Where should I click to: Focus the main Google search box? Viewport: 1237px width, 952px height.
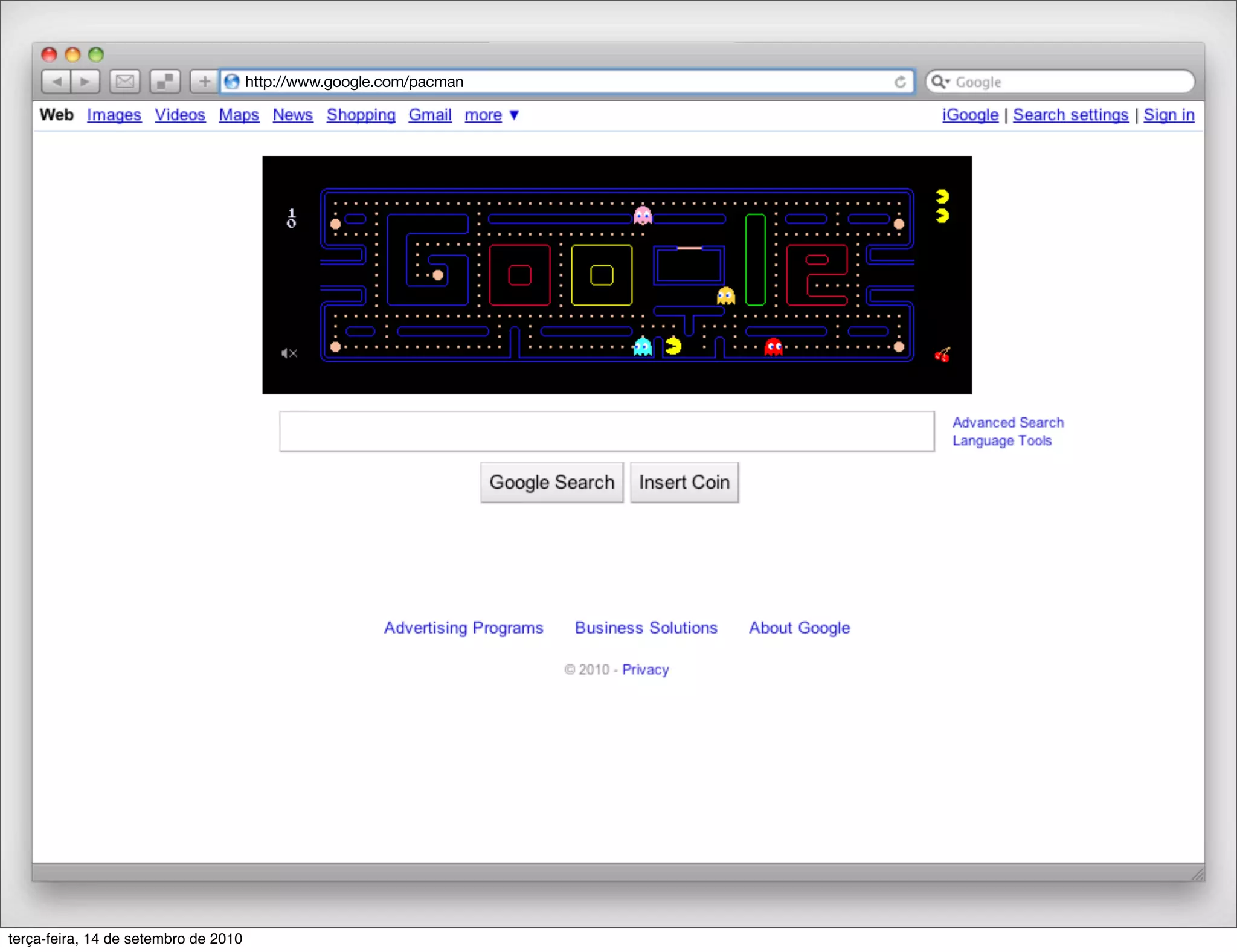click(x=607, y=431)
